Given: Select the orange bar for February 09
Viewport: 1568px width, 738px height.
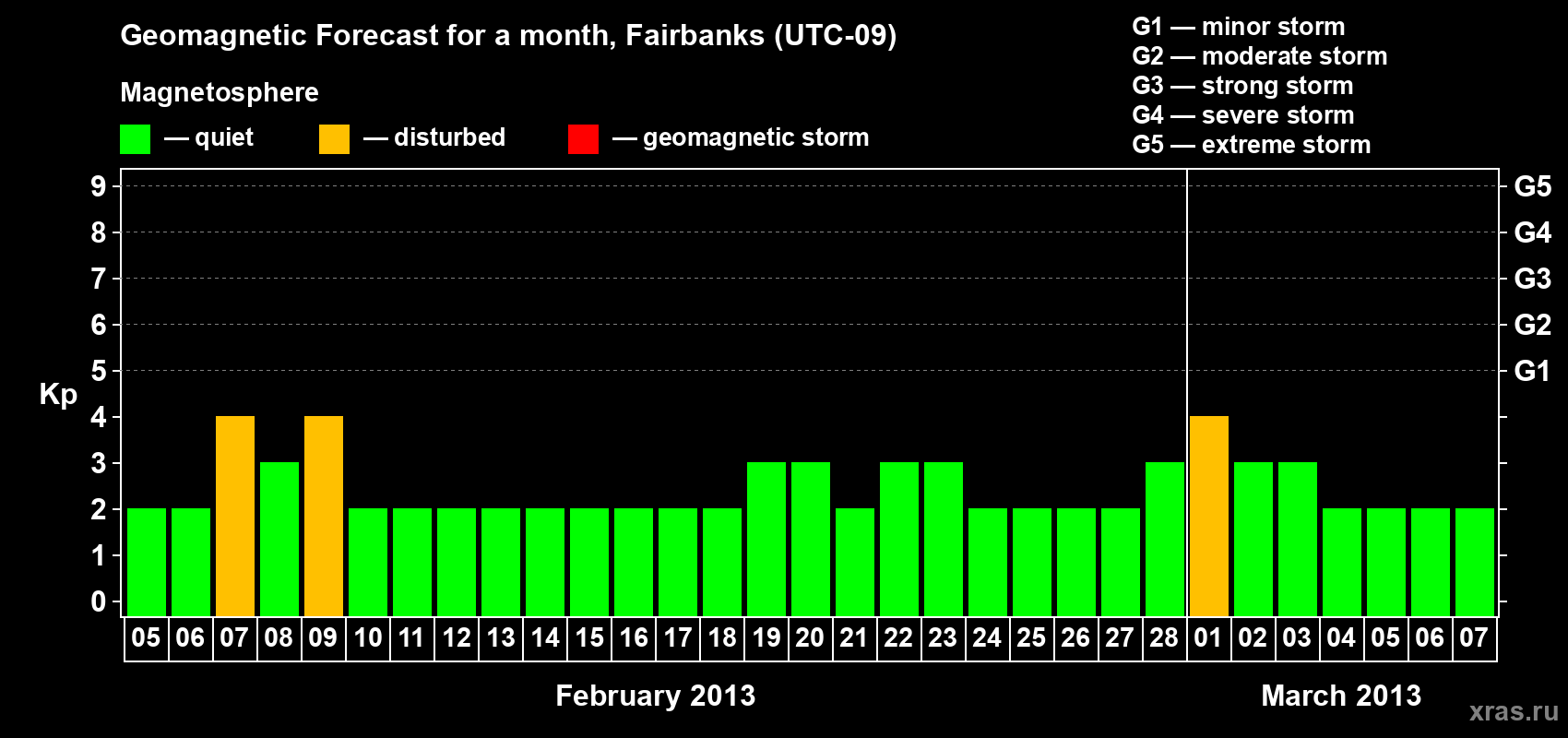Looking at the screenshot, I should point(324,517).
